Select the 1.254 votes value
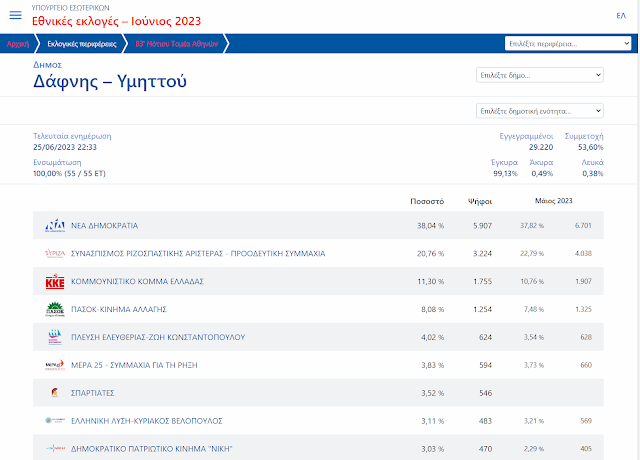The height and width of the screenshot is (460, 640). [482, 309]
